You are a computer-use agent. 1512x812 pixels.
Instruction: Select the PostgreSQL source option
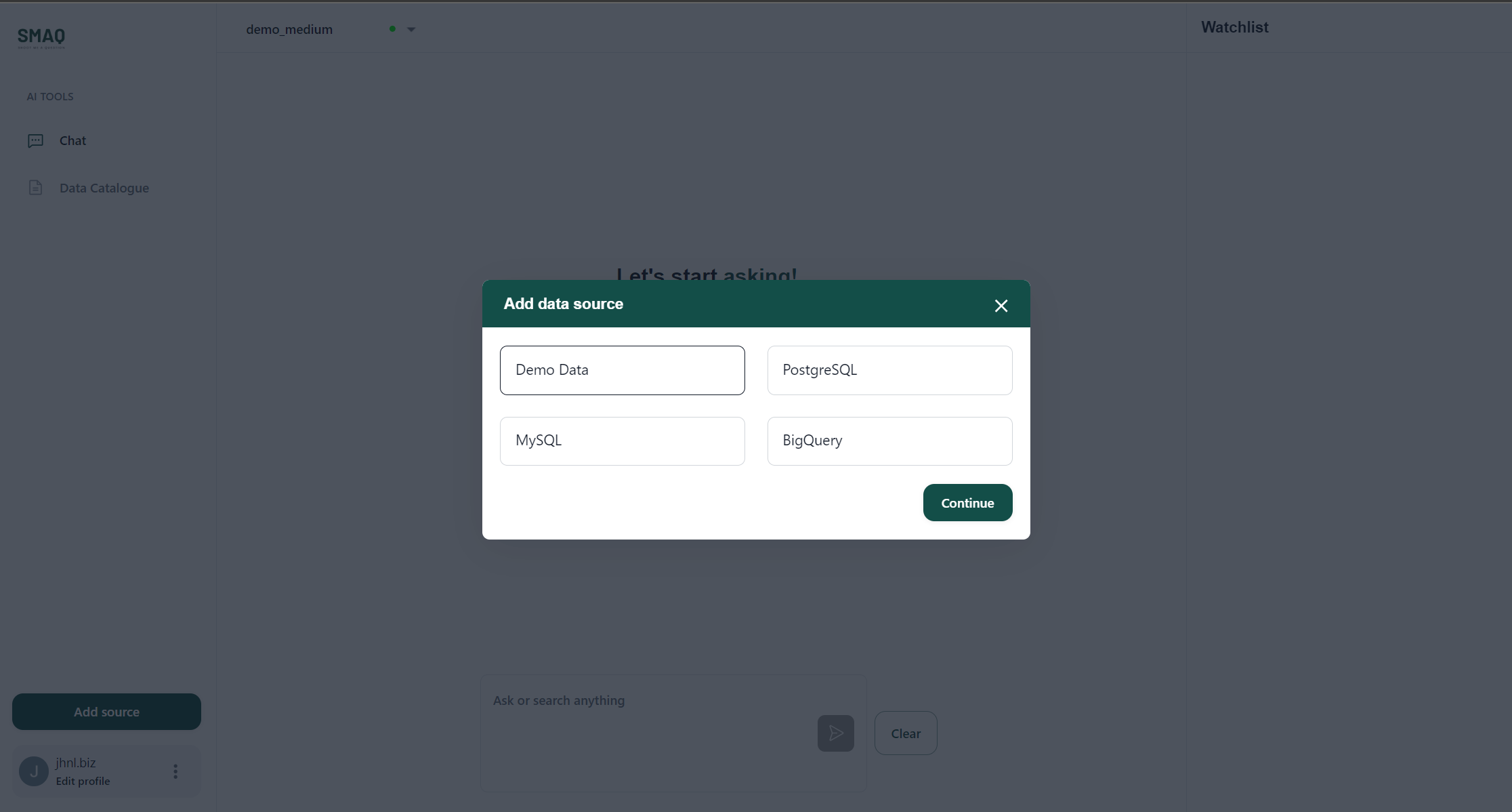889,370
